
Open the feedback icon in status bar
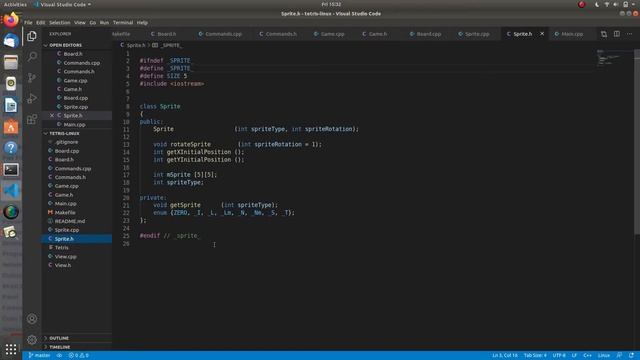(619, 356)
